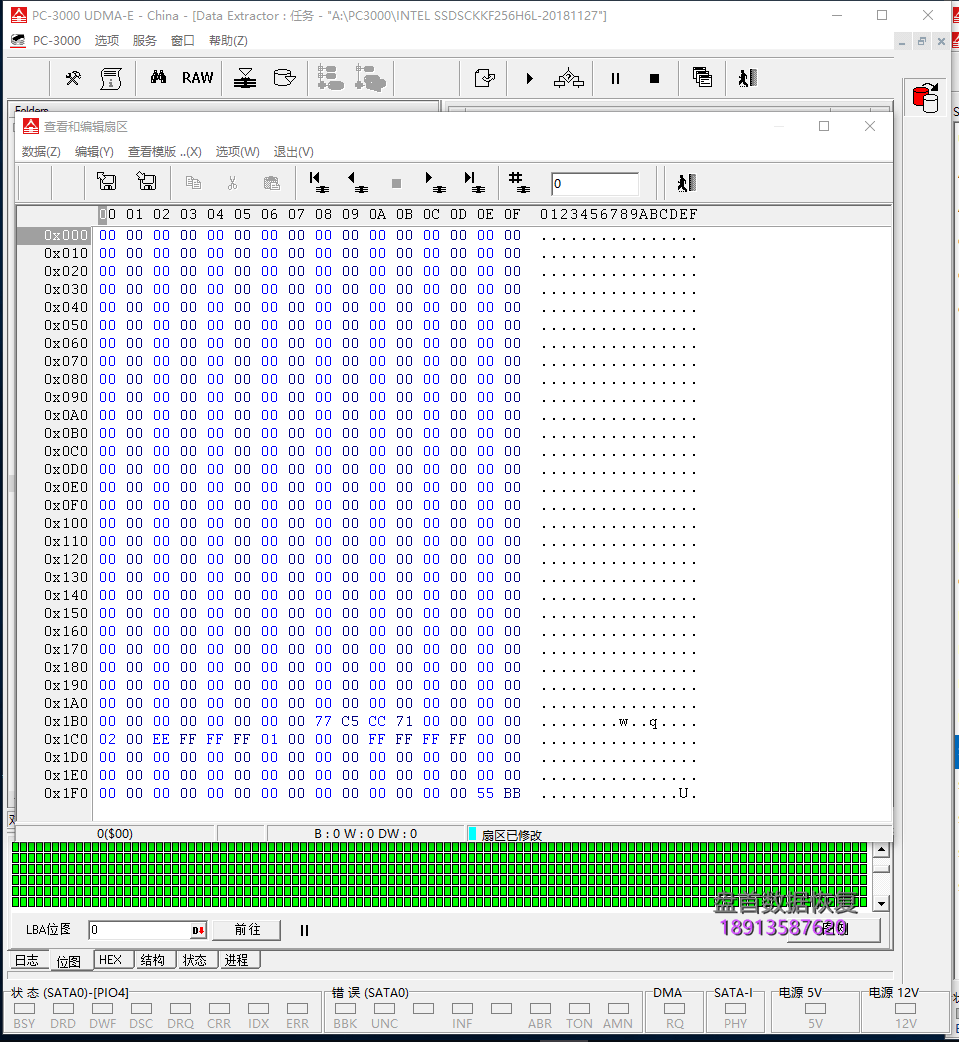This screenshot has width=959, height=1042.
Task: Open the script scroll icon in main toolbar
Action: tap(110, 78)
